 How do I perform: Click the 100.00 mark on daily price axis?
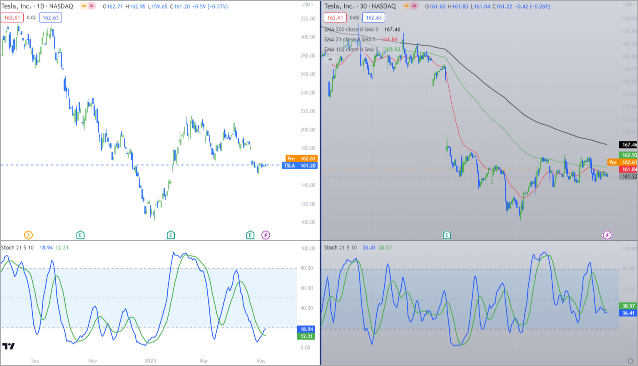coord(308,222)
